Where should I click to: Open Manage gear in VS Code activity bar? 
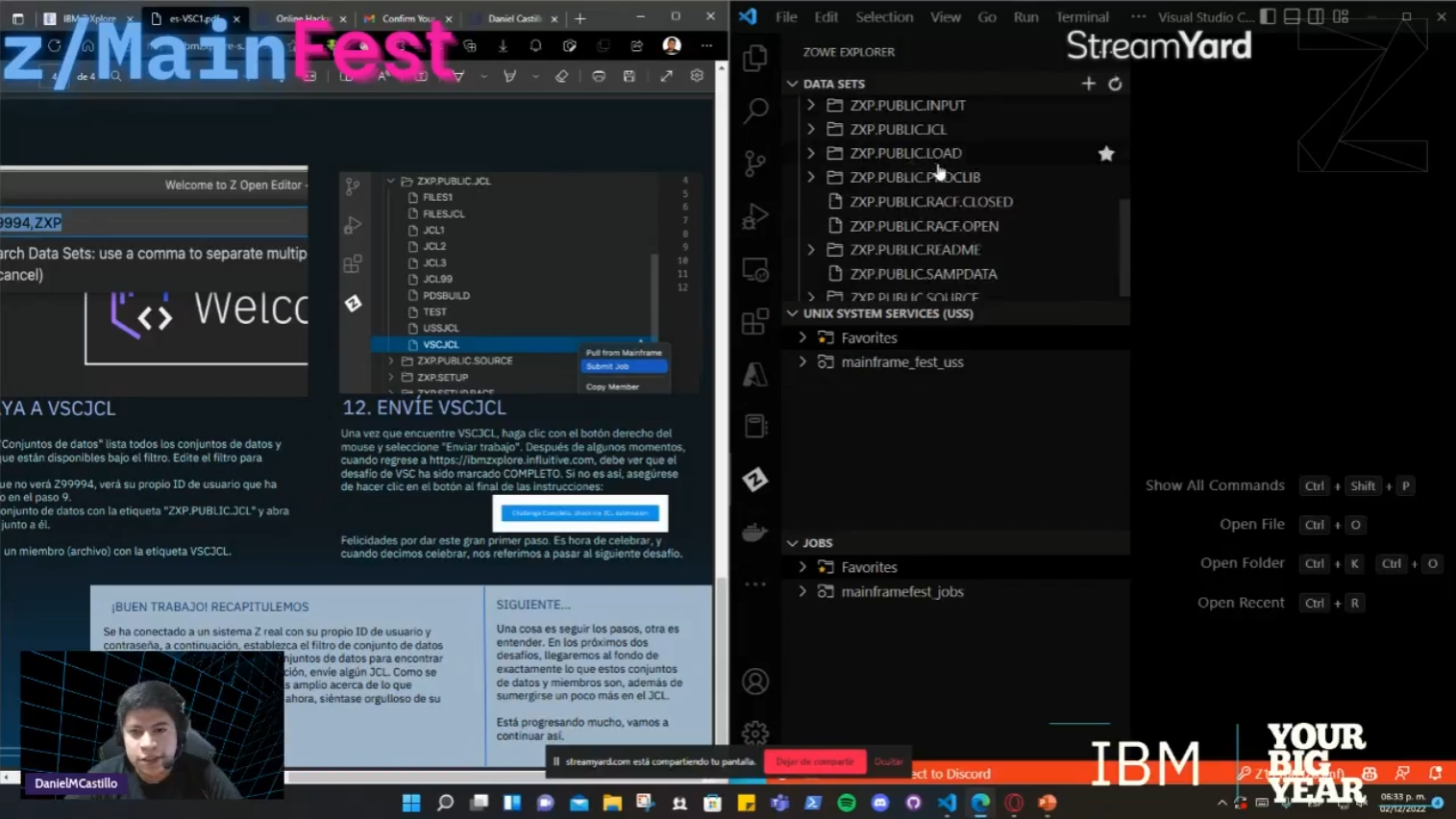[755, 733]
